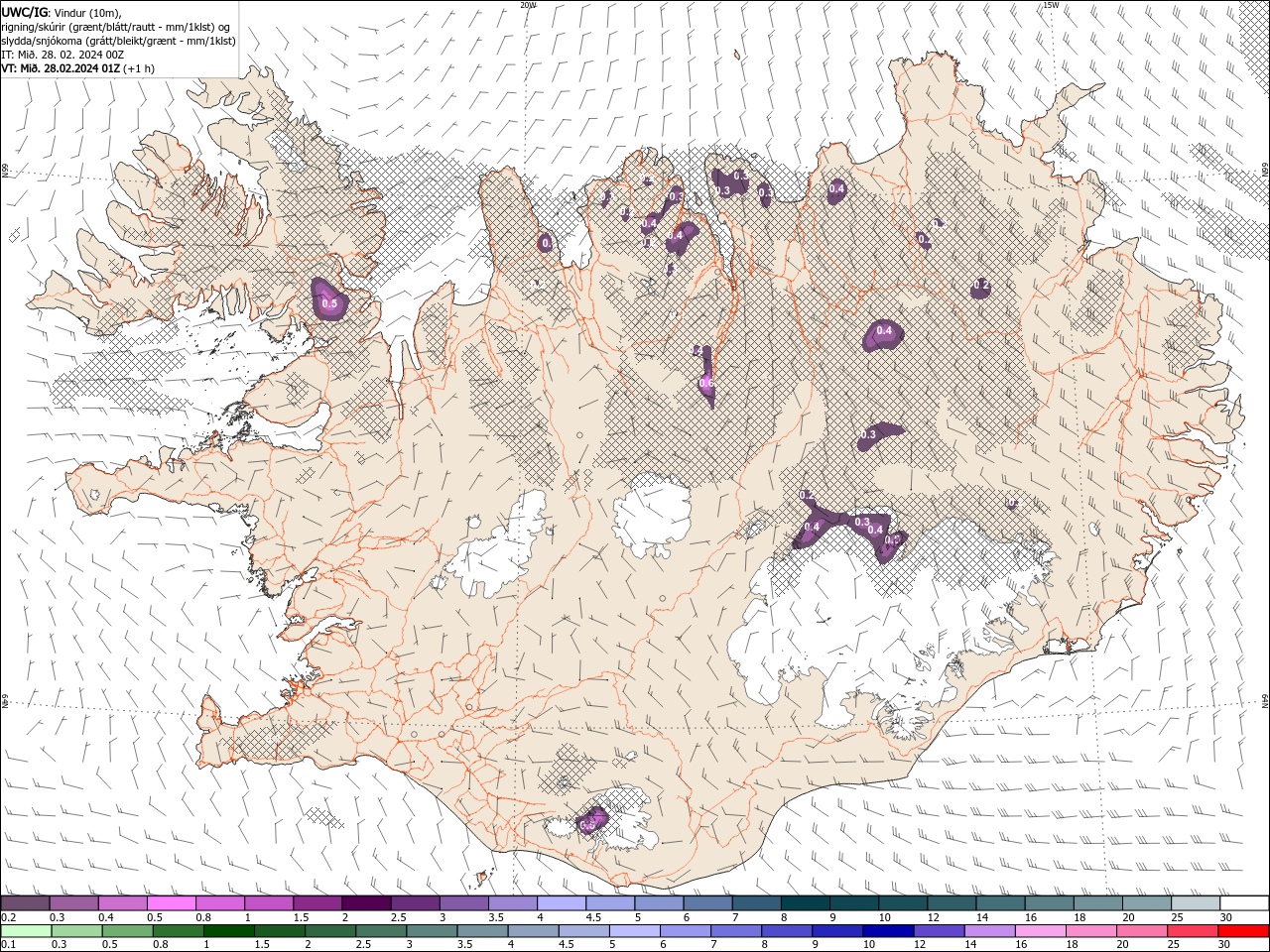Pick the violet 12 swatch in rain scale
This screenshot has width=1270, height=952.
tap(938, 931)
